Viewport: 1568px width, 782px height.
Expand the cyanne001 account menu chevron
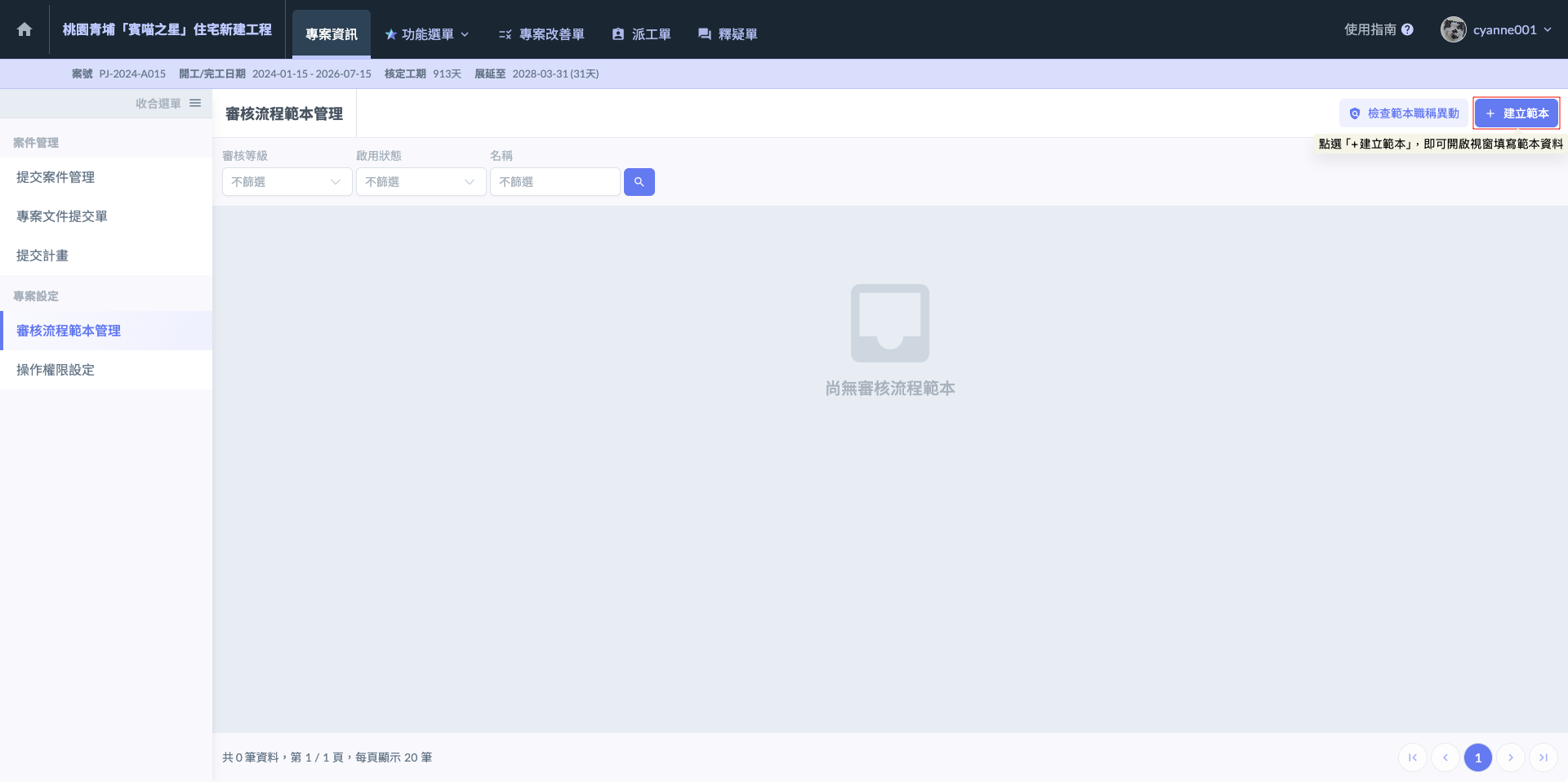coord(1548,29)
